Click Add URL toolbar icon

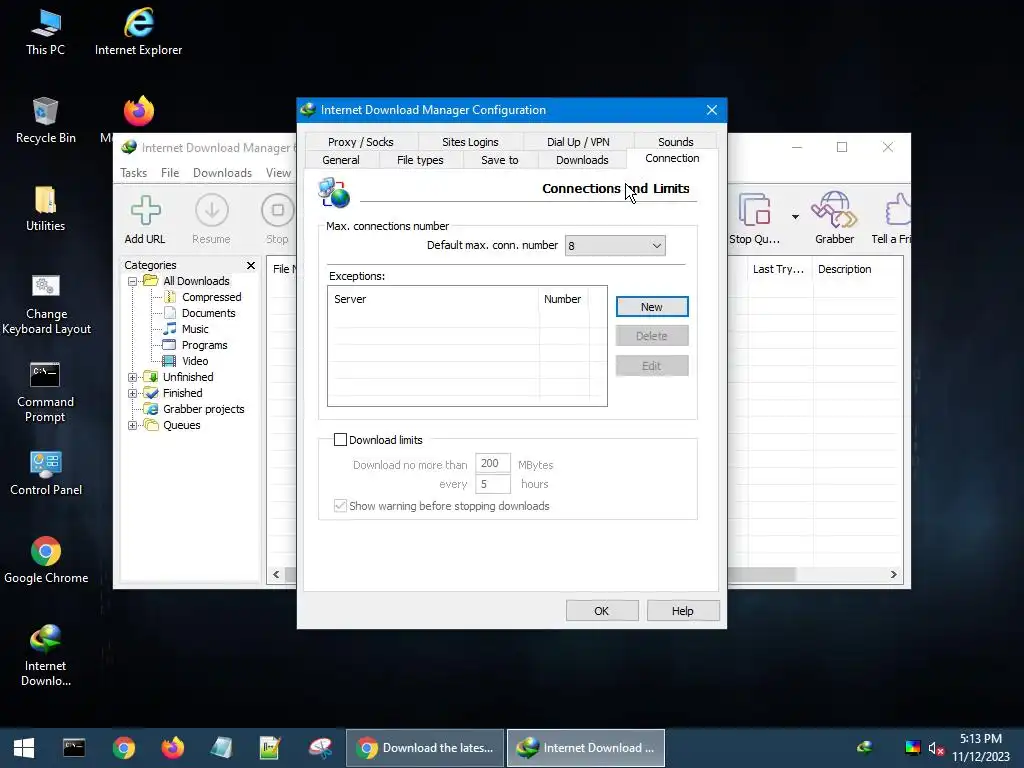[x=145, y=219]
